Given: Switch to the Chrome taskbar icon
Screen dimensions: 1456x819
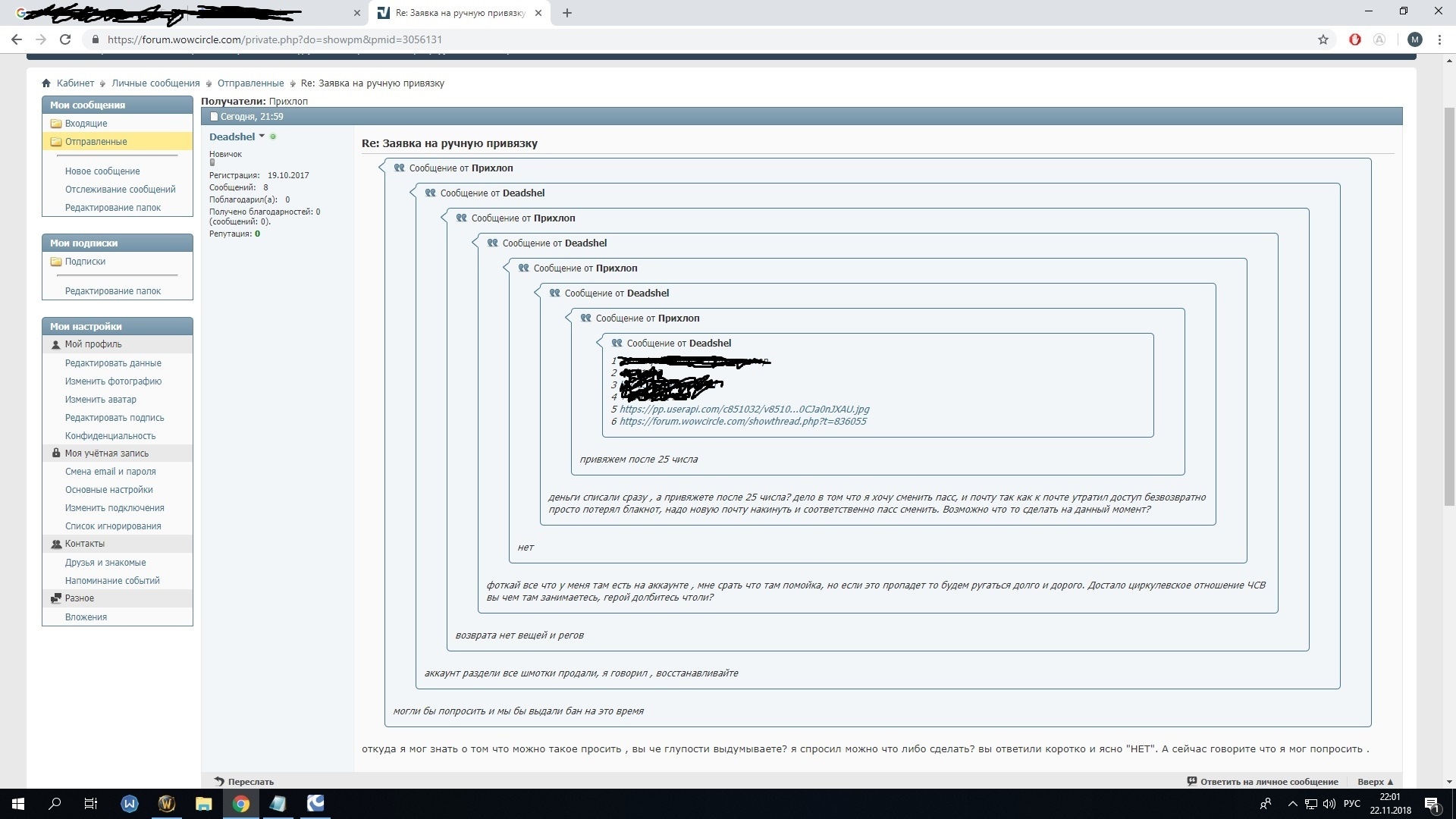Looking at the screenshot, I should [x=240, y=804].
